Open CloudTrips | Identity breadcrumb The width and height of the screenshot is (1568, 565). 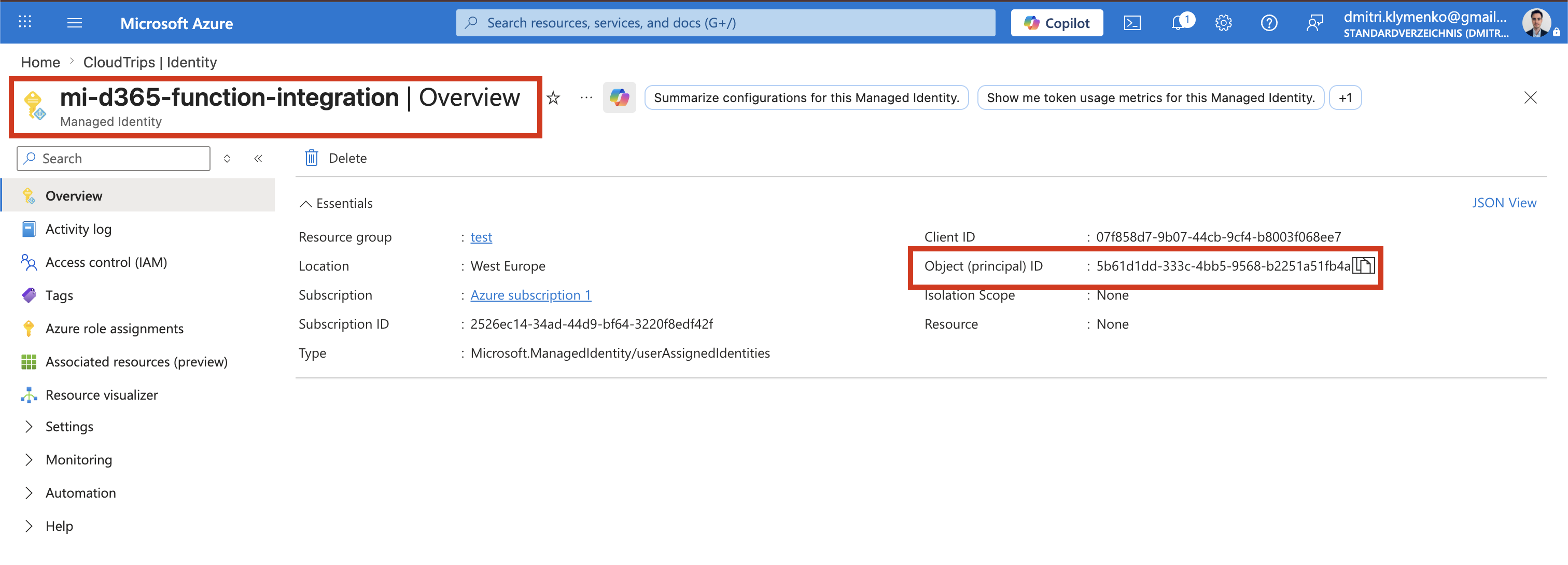point(150,62)
